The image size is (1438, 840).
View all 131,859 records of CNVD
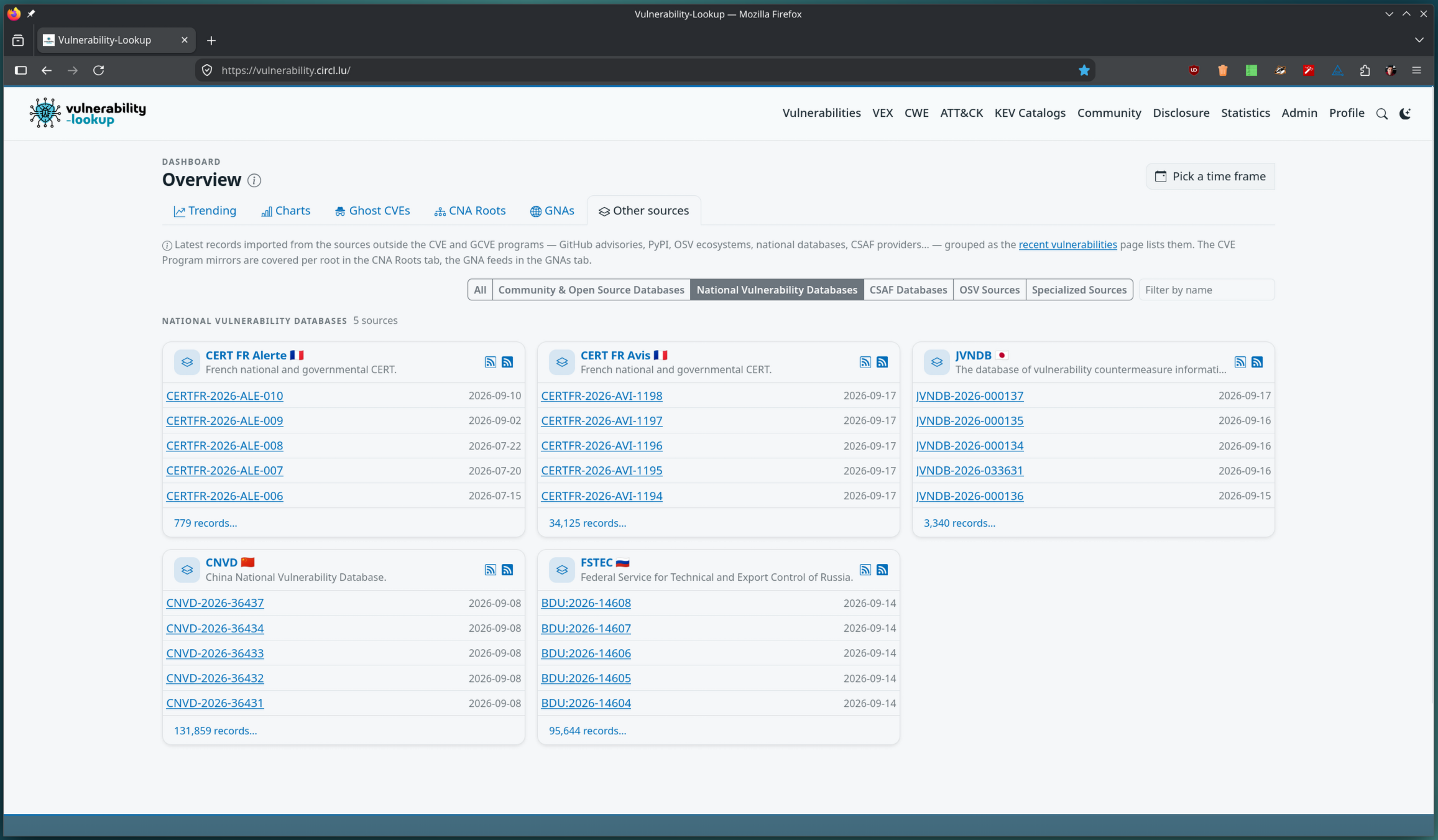click(x=215, y=731)
